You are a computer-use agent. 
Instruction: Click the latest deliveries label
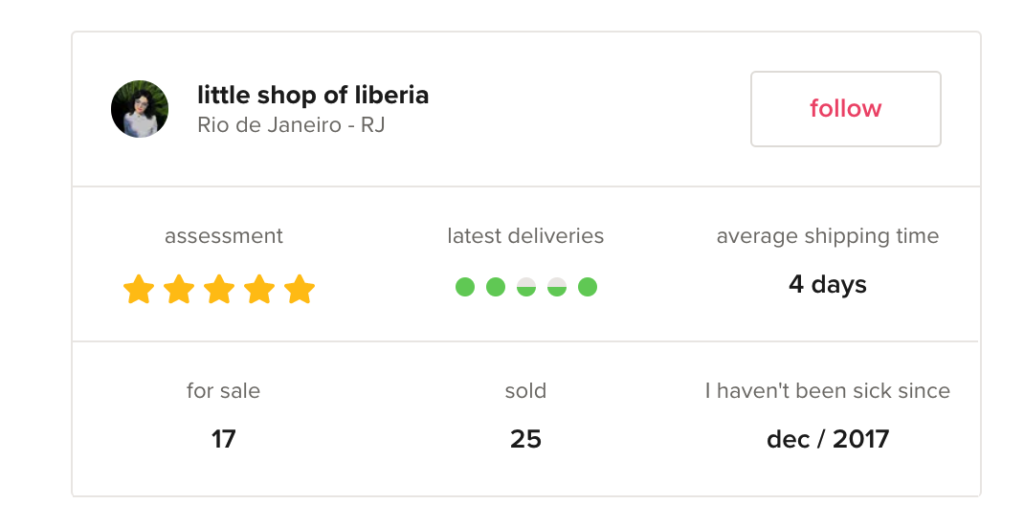pos(525,236)
